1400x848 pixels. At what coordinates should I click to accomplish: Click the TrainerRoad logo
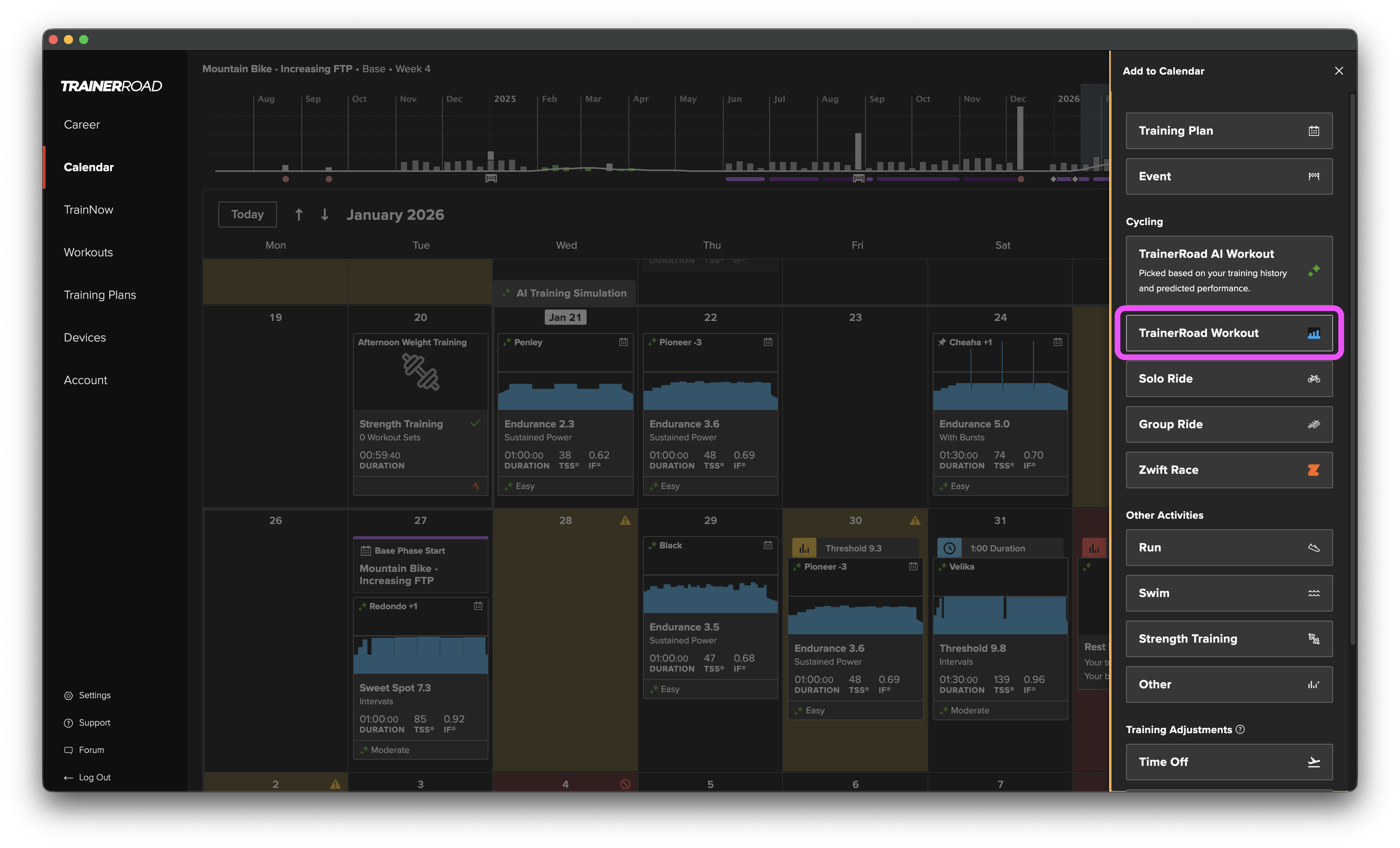click(111, 86)
